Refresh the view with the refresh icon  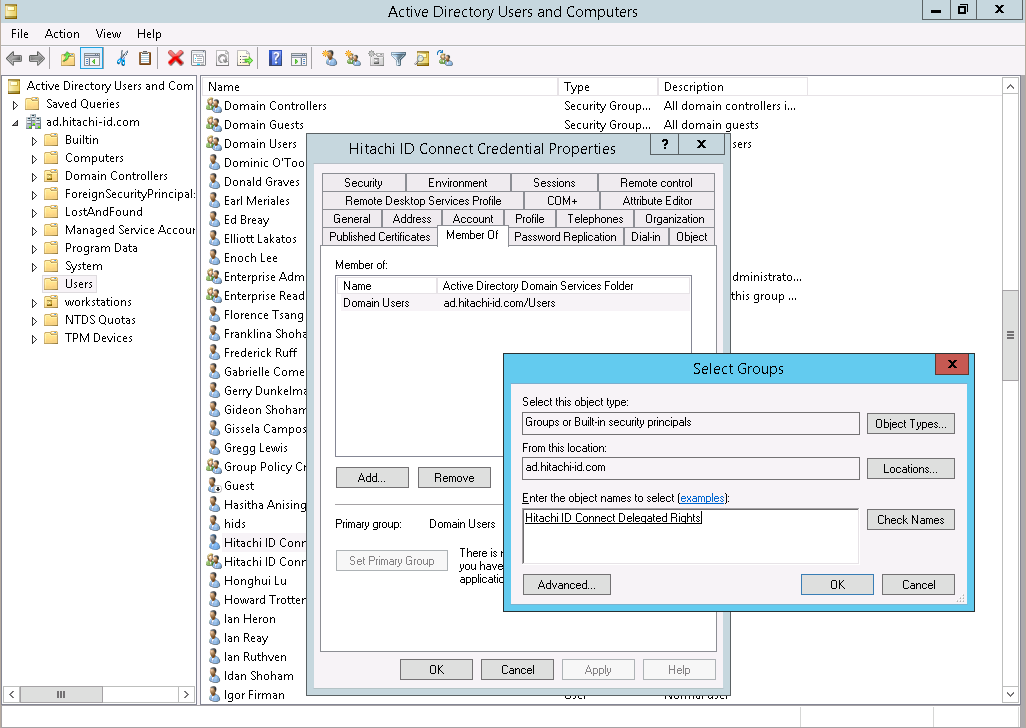[x=223, y=58]
